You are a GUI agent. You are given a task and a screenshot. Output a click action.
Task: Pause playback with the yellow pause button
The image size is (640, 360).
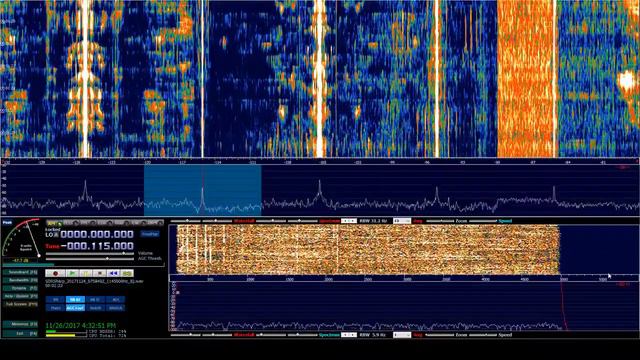click(x=86, y=273)
